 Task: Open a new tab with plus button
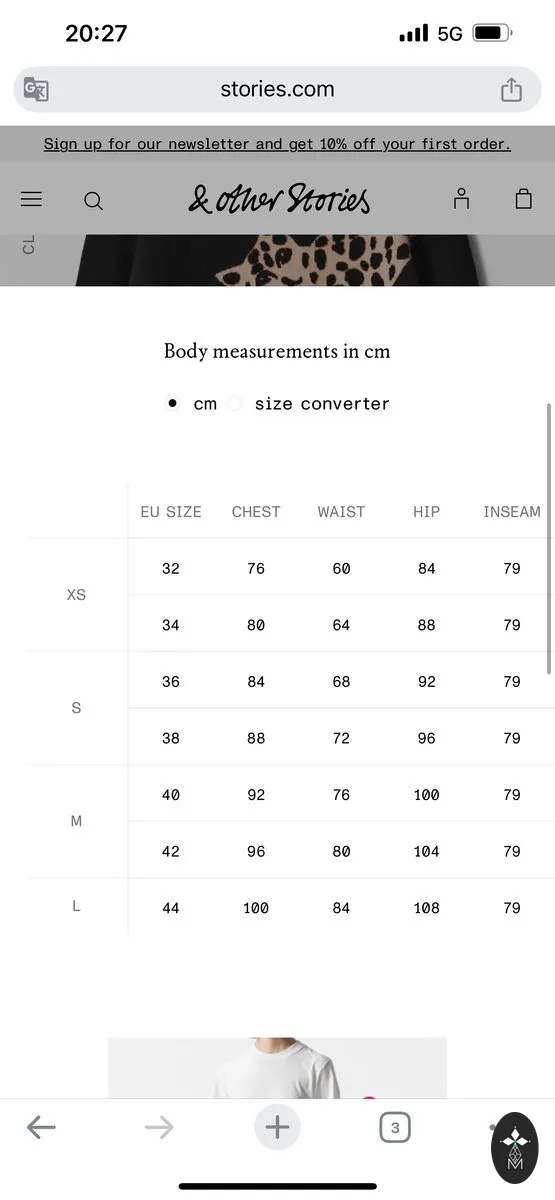tap(277, 1128)
